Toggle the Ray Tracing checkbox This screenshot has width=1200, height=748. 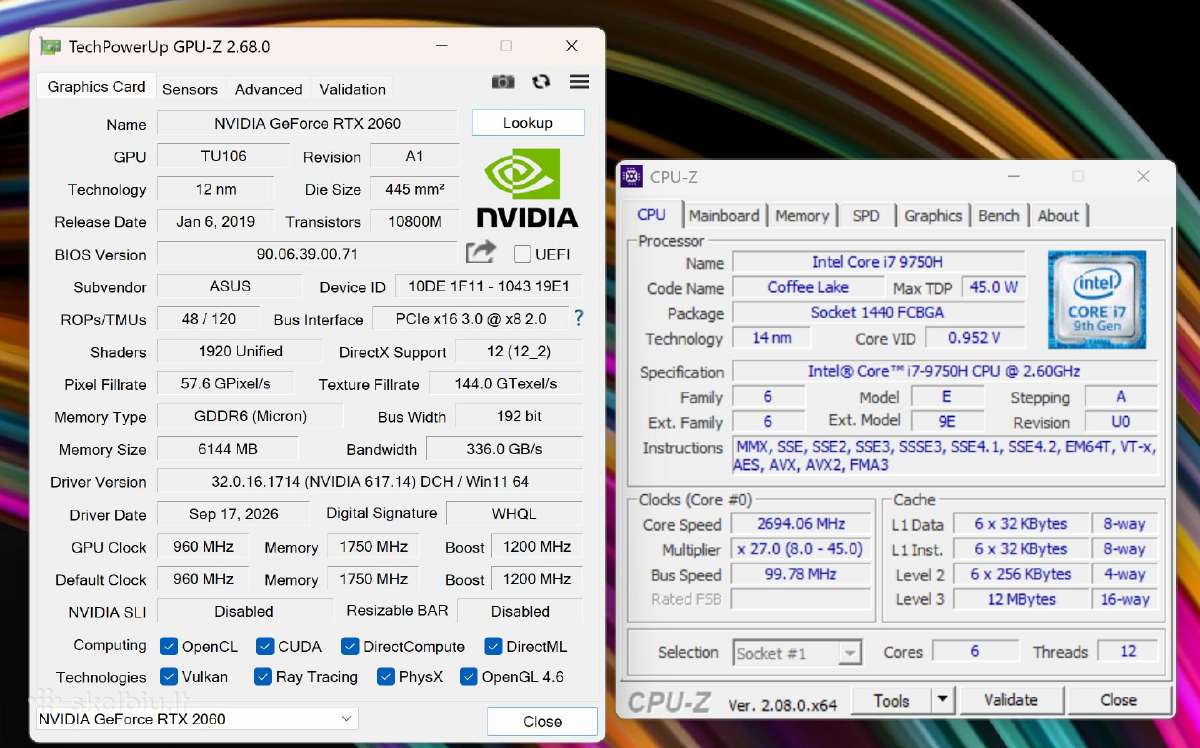coord(263,677)
